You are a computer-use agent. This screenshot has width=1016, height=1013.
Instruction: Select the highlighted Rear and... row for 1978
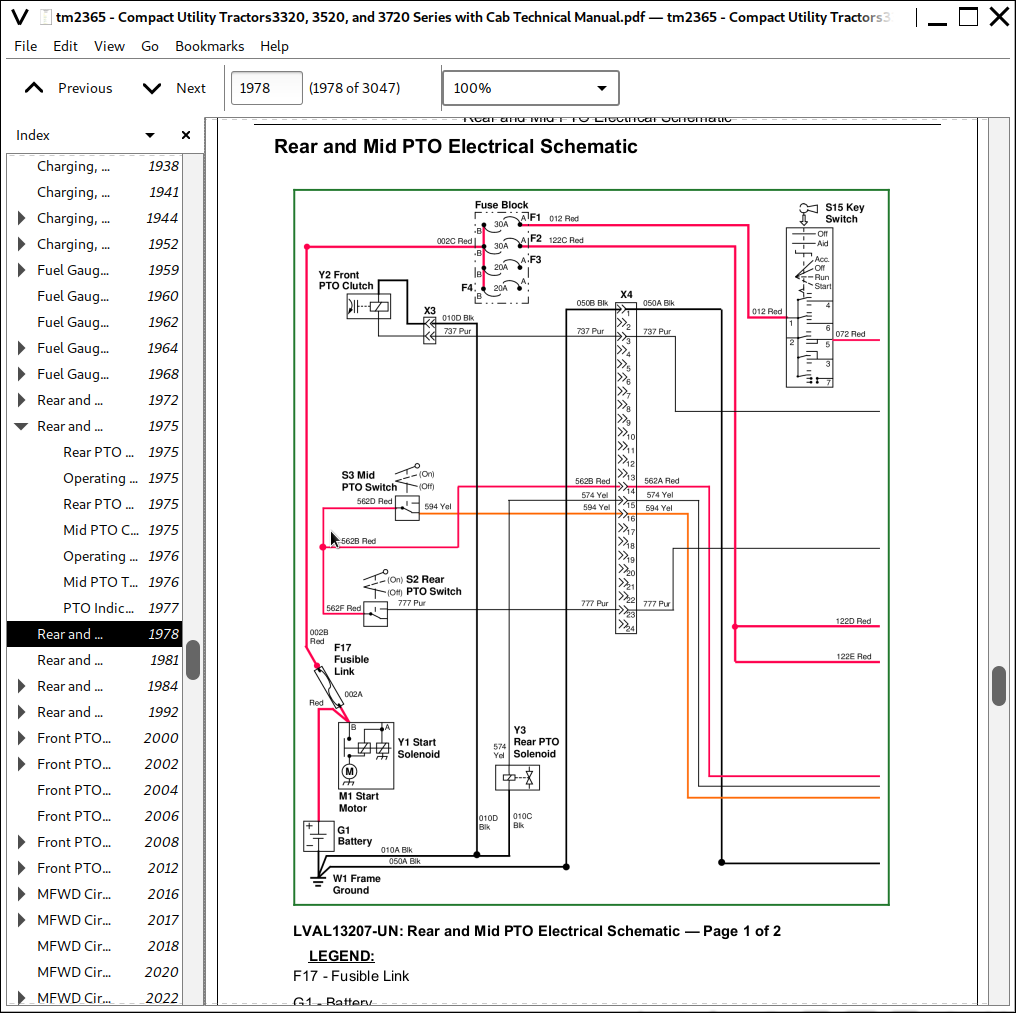[x=95, y=634]
